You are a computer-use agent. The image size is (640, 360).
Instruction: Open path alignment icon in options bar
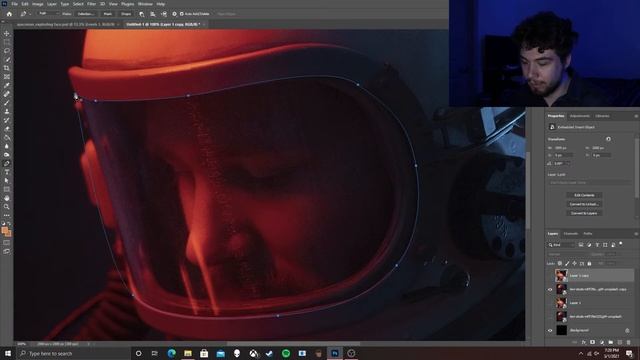click(x=153, y=14)
